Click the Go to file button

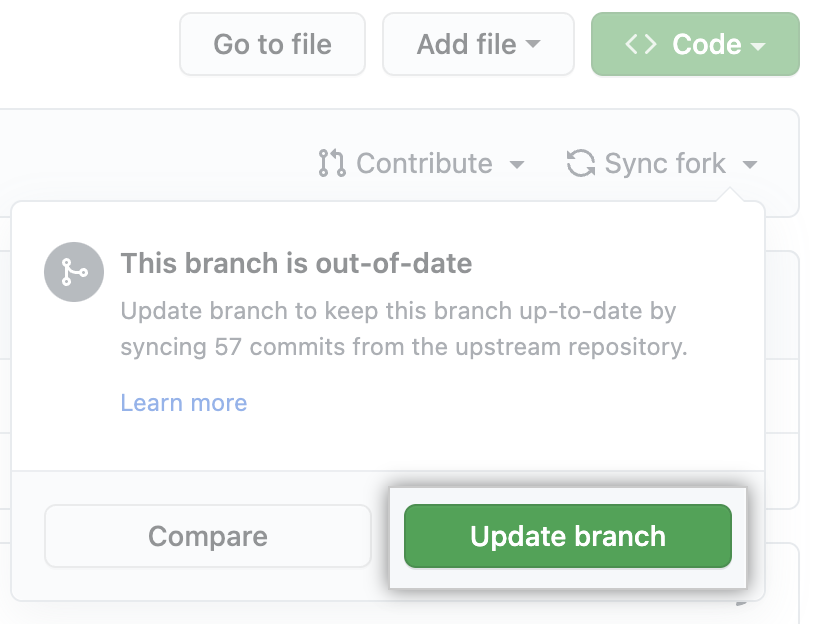pos(272,44)
